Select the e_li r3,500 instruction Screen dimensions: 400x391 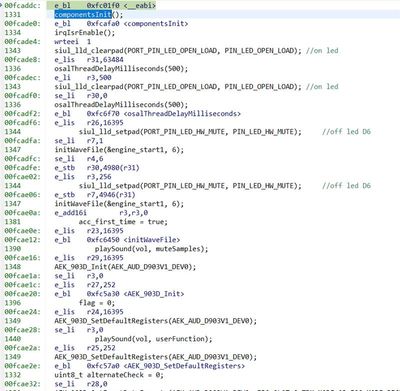point(83,78)
